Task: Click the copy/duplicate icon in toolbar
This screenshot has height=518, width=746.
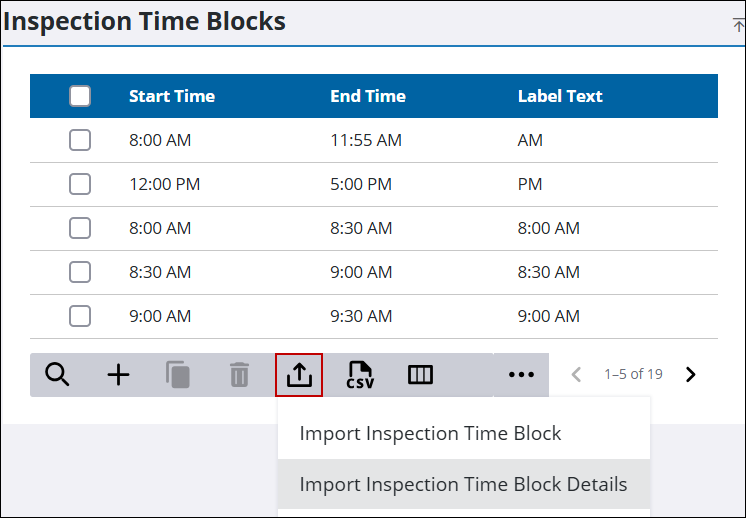Action: (178, 375)
